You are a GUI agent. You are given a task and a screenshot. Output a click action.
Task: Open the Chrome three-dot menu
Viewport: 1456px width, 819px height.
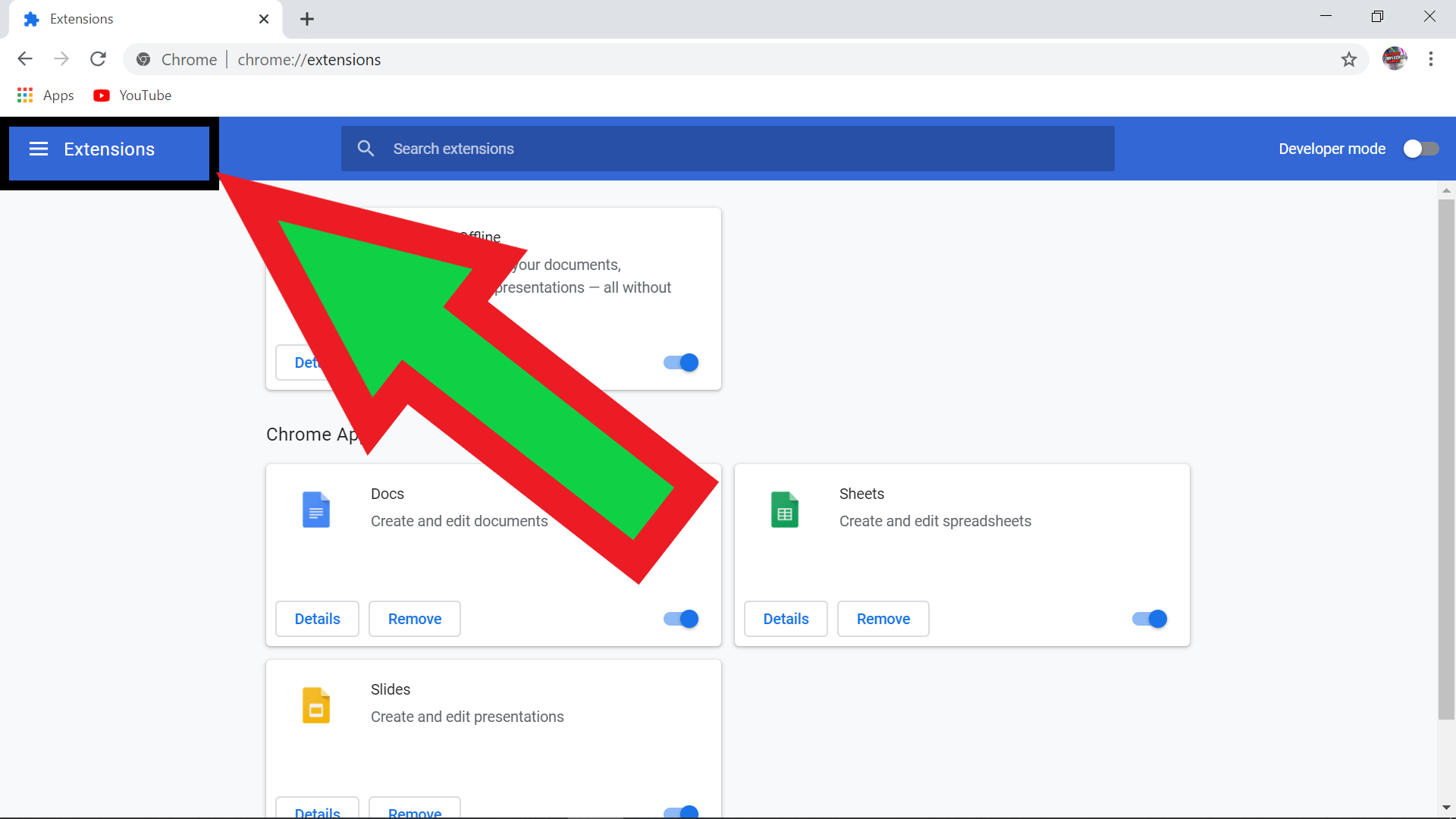[1432, 58]
